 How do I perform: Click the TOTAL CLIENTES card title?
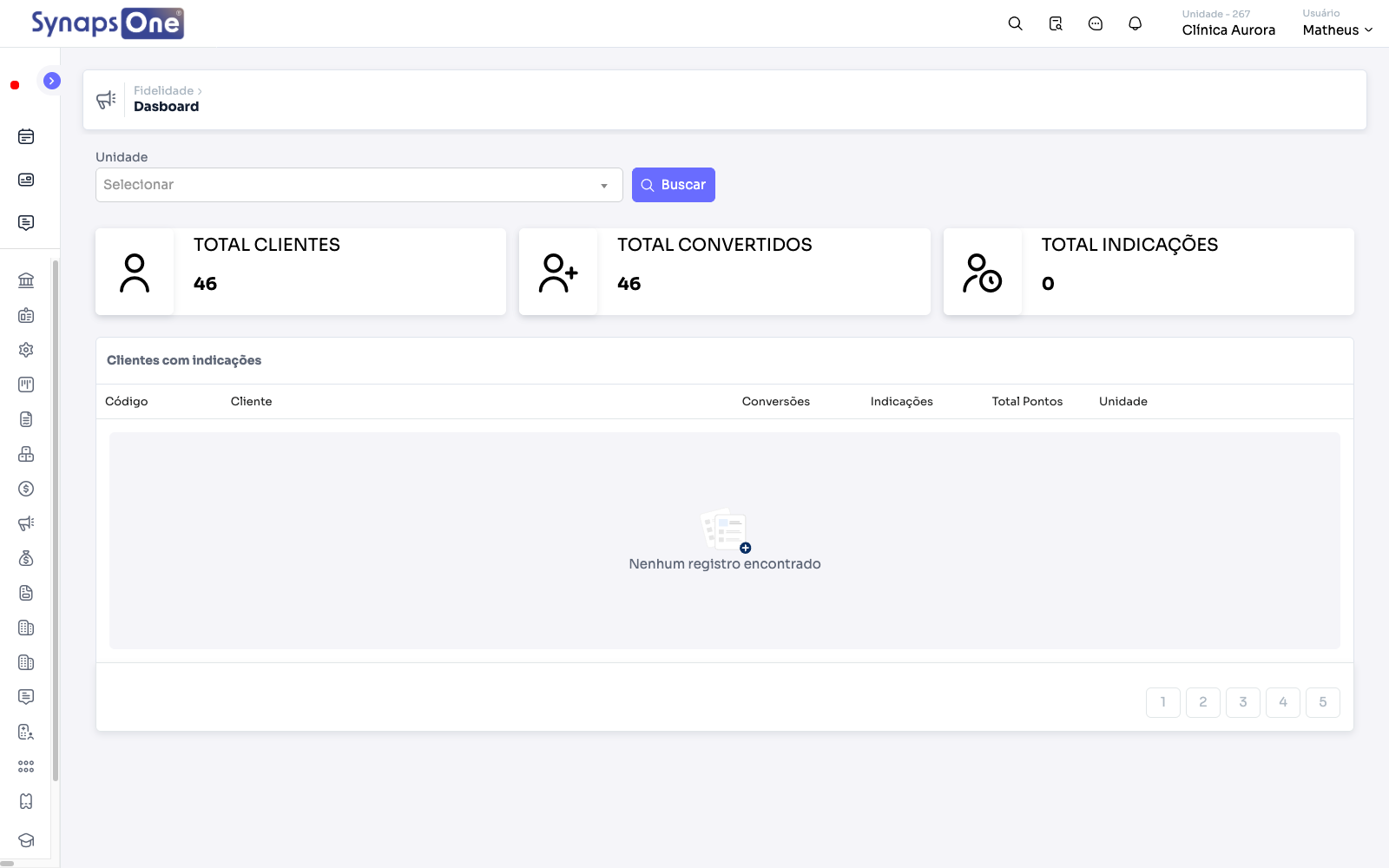coord(267,245)
